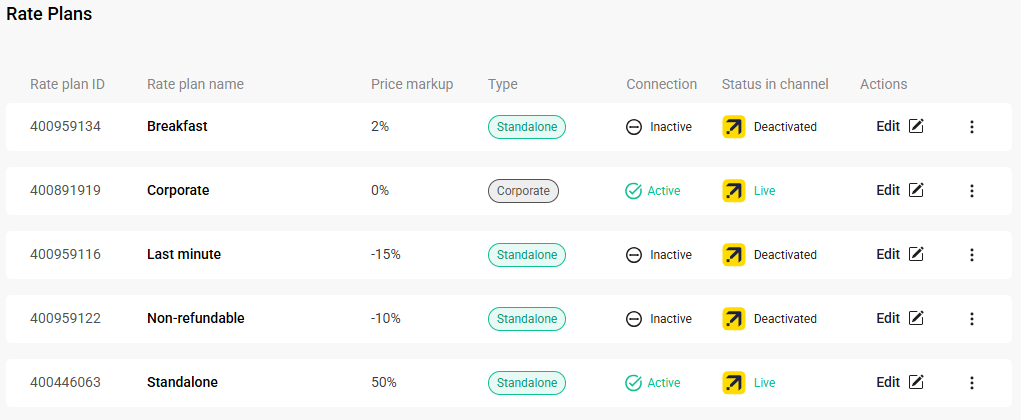The width and height of the screenshot is (1021, 420).
Task: Select the Corporate type badge
Action: pyautogui.click(x=523, y=191)
